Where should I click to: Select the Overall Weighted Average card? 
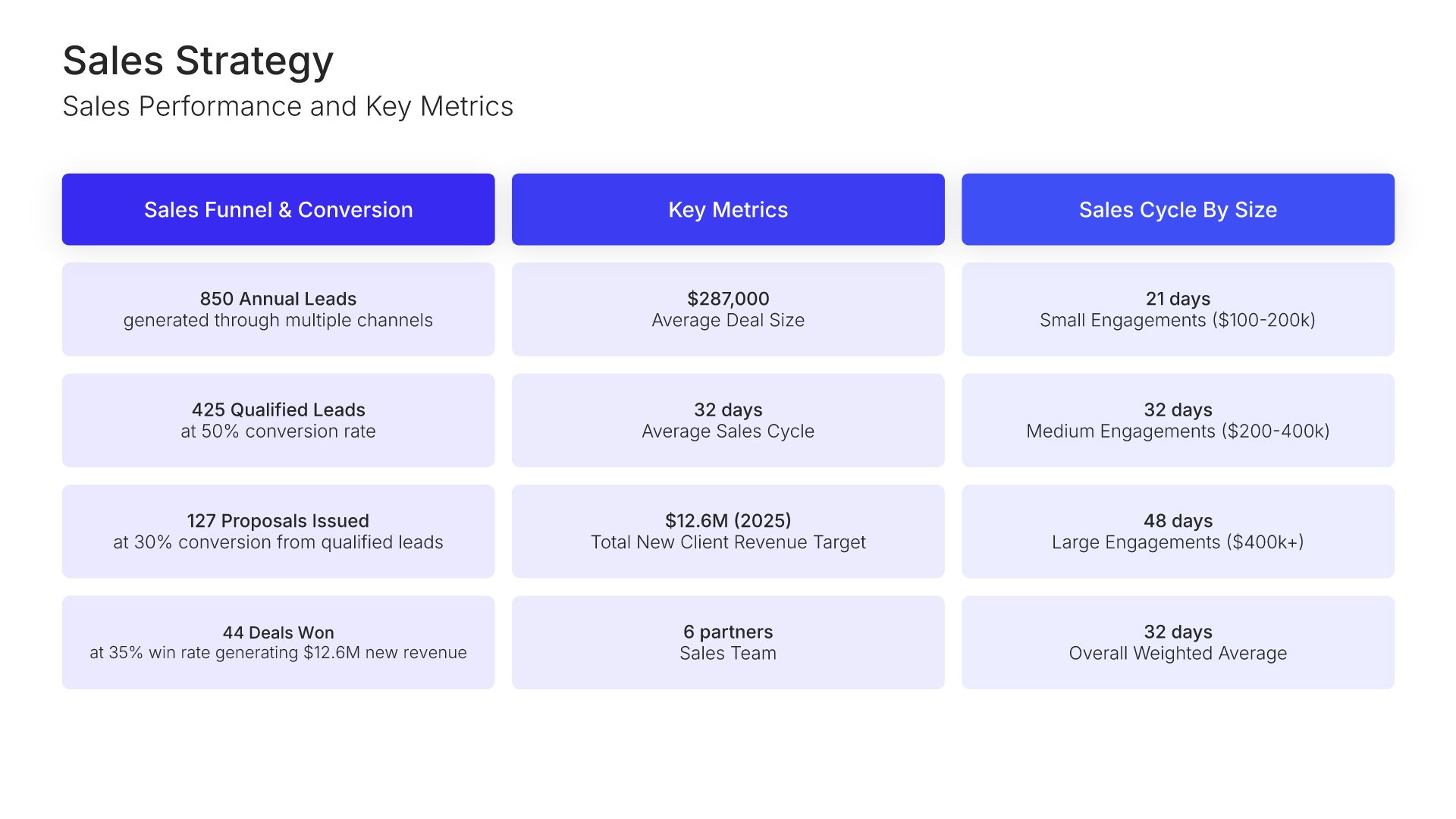pyautogui.click(x=1178, y=642)
